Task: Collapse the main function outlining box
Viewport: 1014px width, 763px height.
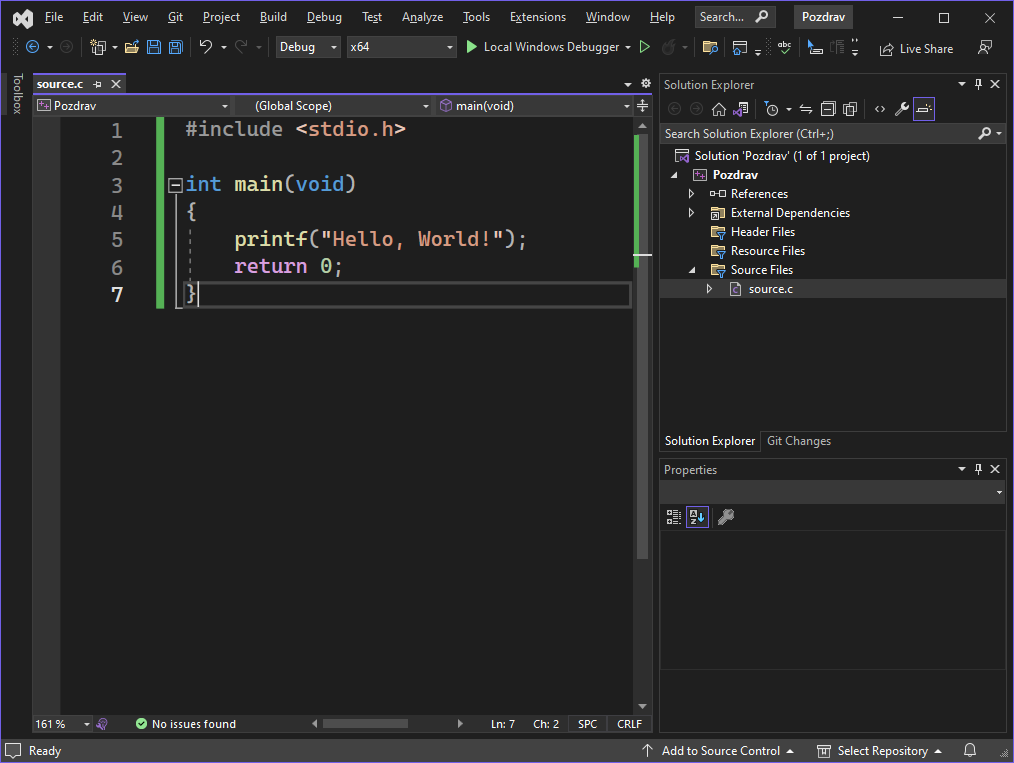Action: pos(175,186)
